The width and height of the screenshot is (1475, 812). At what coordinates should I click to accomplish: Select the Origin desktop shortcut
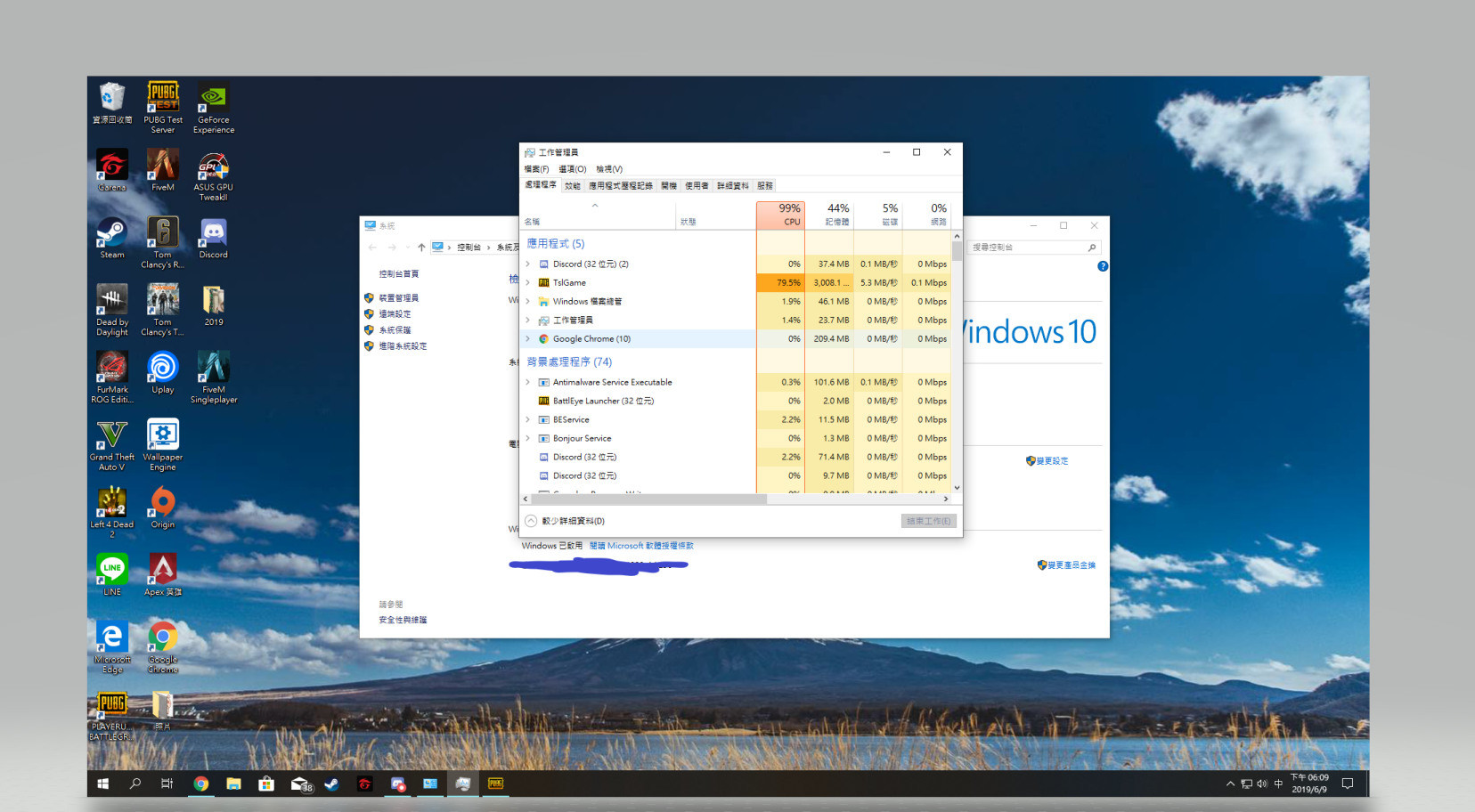tap(163, 507)
